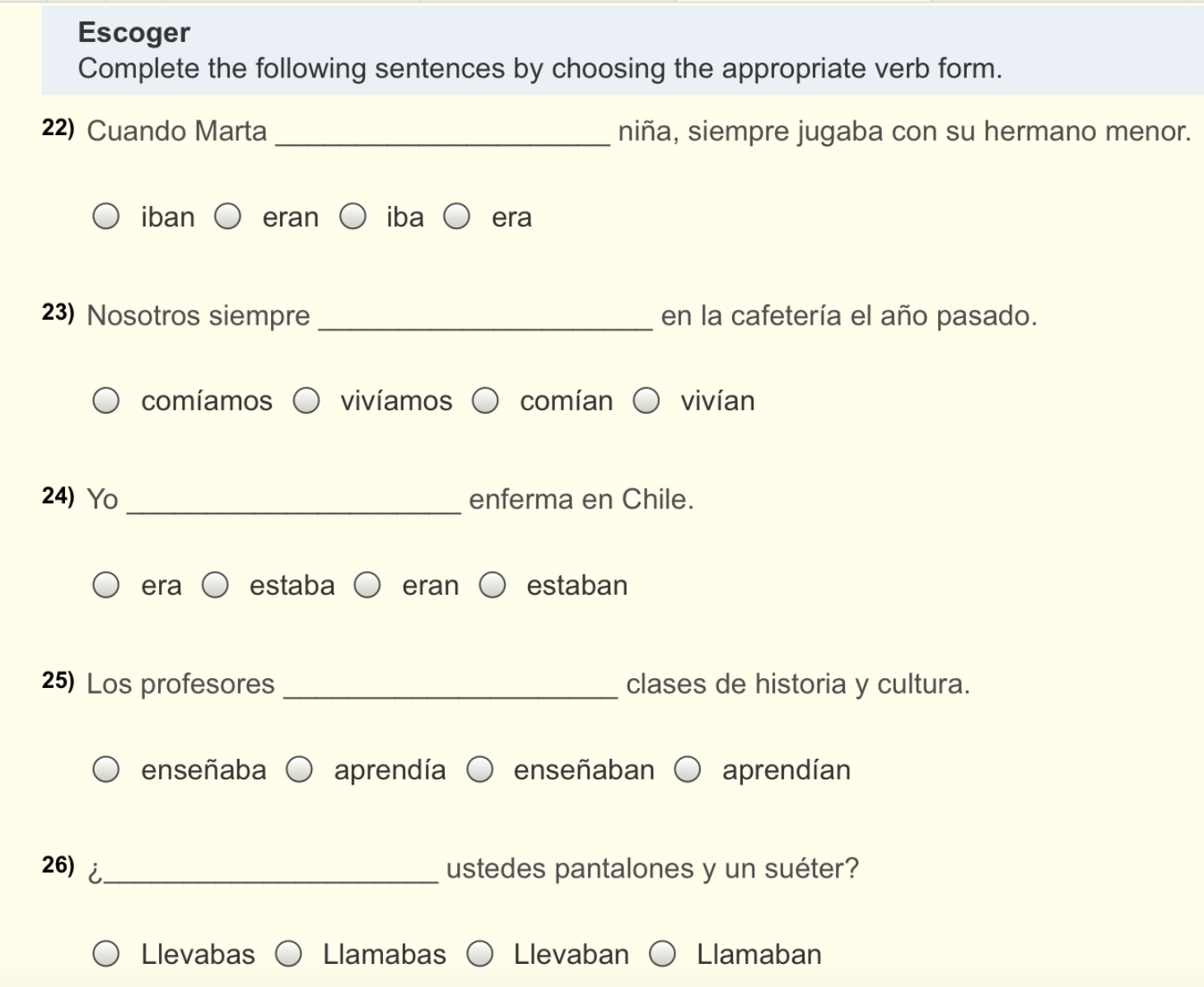Select 'aprendía' option for Los profesores
This screenshot has width=1204, height=987.
click(300, 770)
